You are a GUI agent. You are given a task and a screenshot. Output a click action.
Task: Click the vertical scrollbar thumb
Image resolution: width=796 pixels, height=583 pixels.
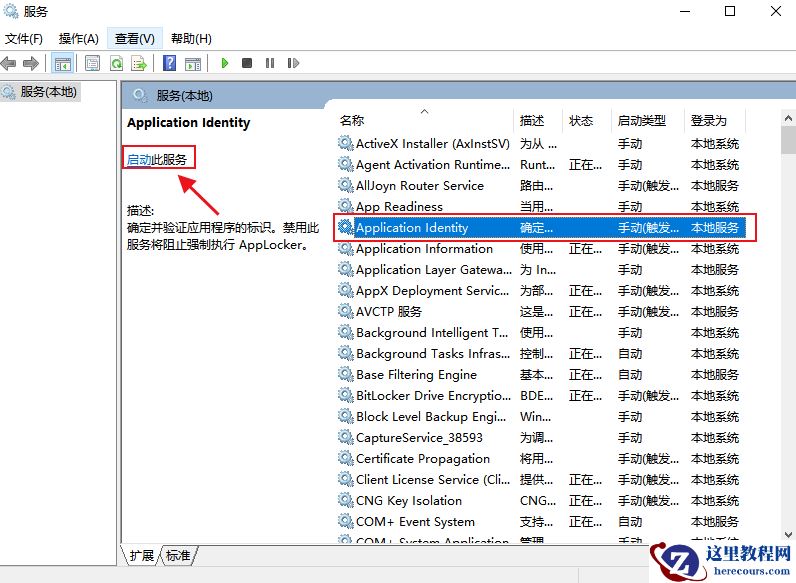(788, 140)
